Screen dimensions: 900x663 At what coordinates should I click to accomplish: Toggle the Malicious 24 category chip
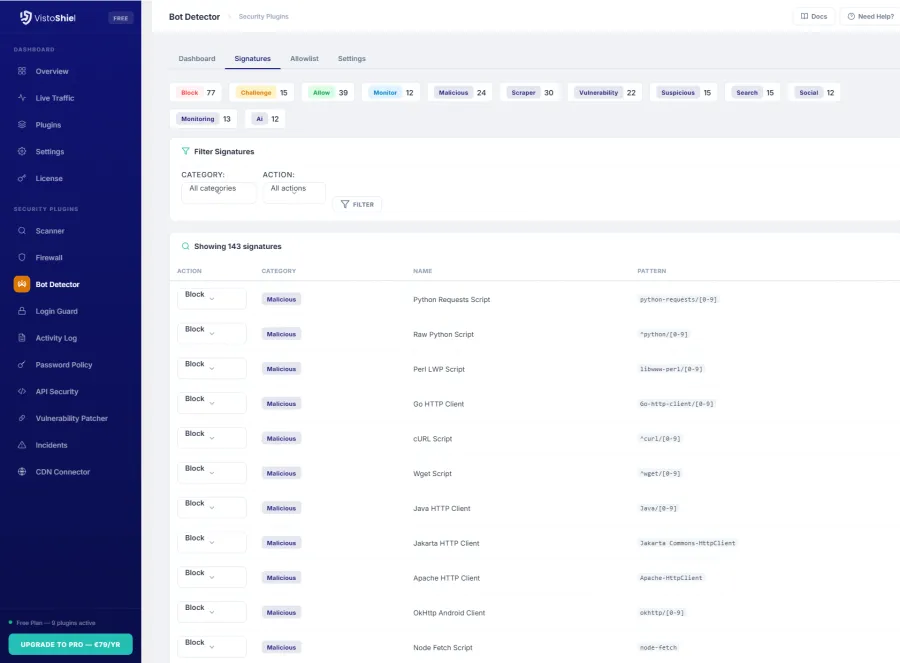point(460,92)
